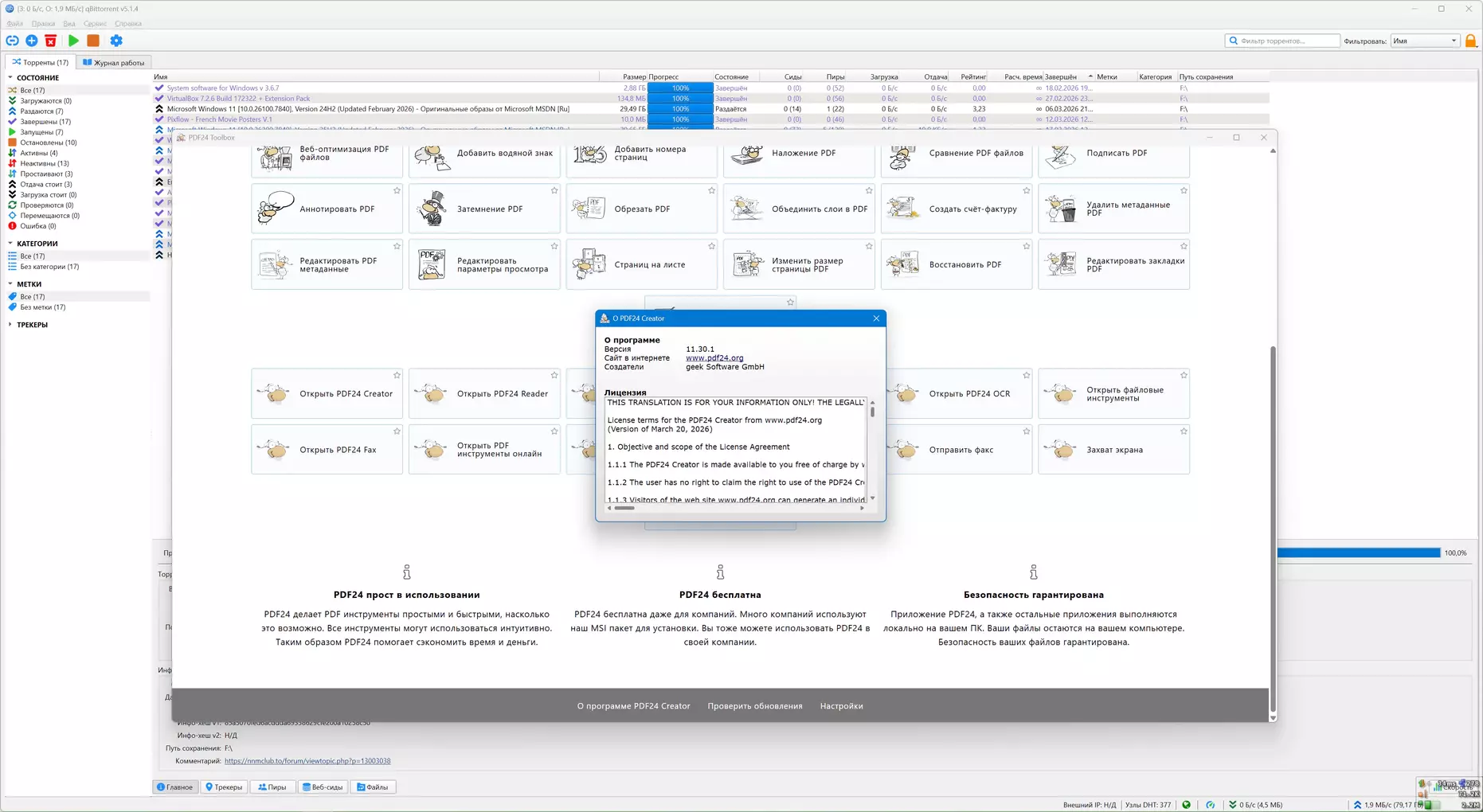Click the delete torrent trash icon
1483x812 pixels.
[51, 41]
